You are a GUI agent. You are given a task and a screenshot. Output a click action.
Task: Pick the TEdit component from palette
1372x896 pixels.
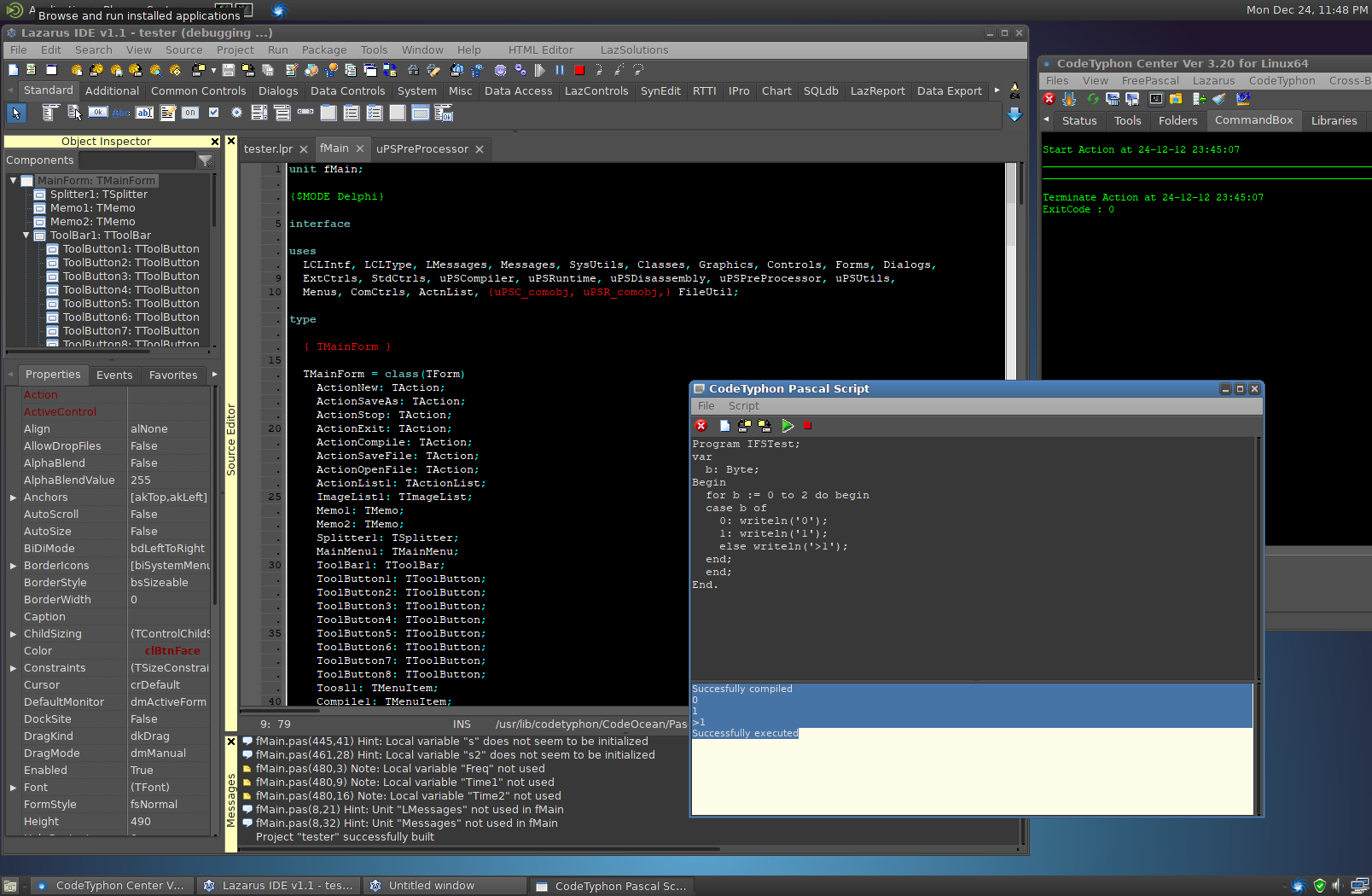[x=144, y=113]
